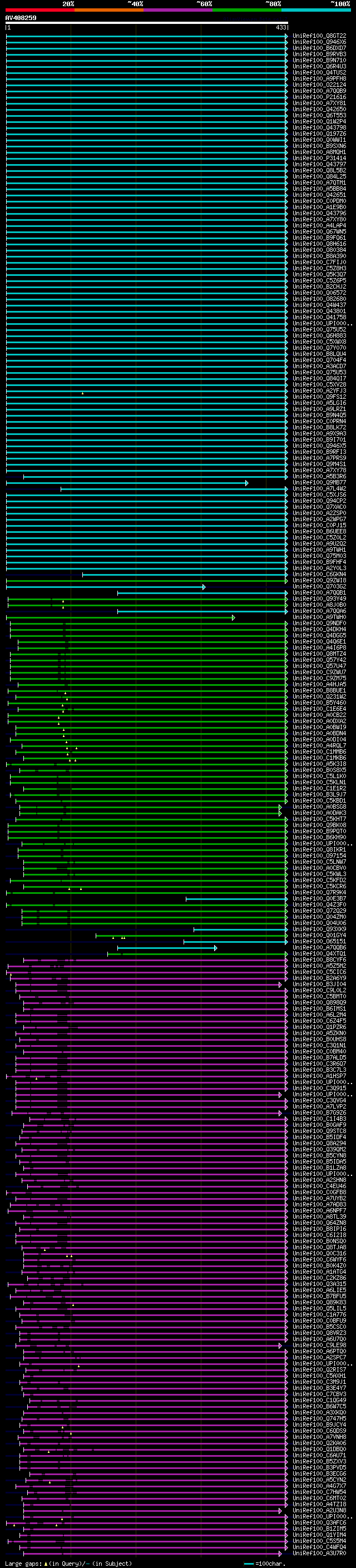Open the UniRef100_P21616 hit
Screen dimensions: 356x1568
click(x=319, y=97)
